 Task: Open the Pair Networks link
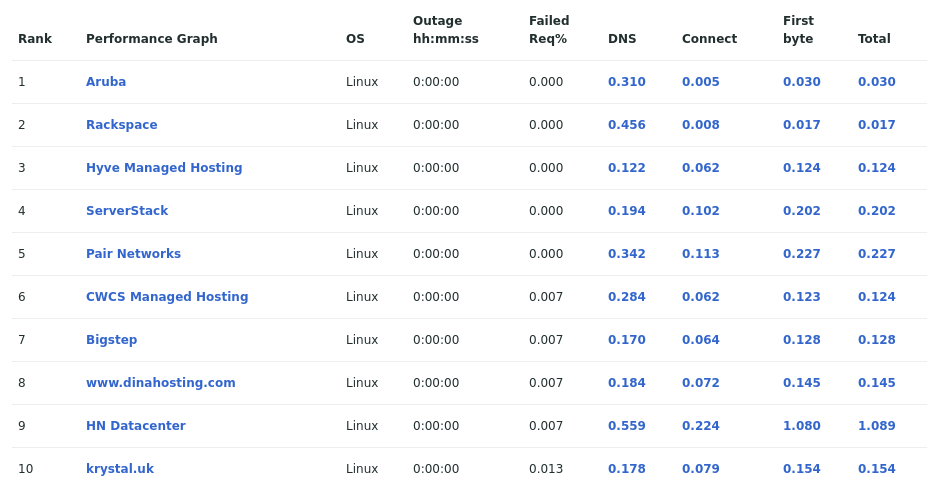[x=134, y=253]
